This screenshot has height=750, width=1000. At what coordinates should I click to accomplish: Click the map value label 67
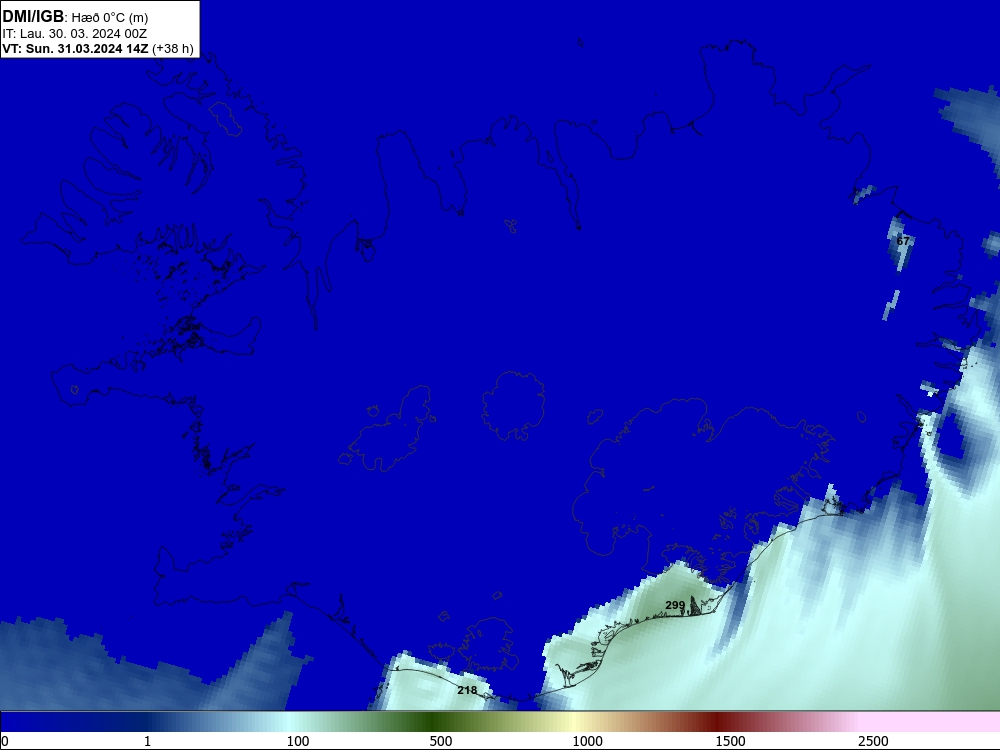point(902,241)
